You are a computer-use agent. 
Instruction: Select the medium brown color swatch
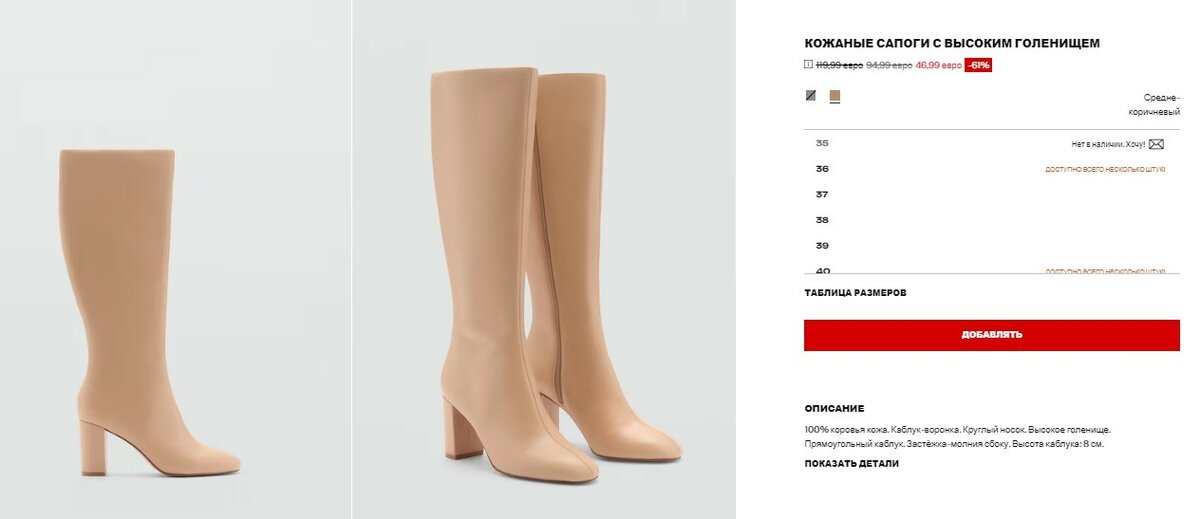(x=835, y=96)
